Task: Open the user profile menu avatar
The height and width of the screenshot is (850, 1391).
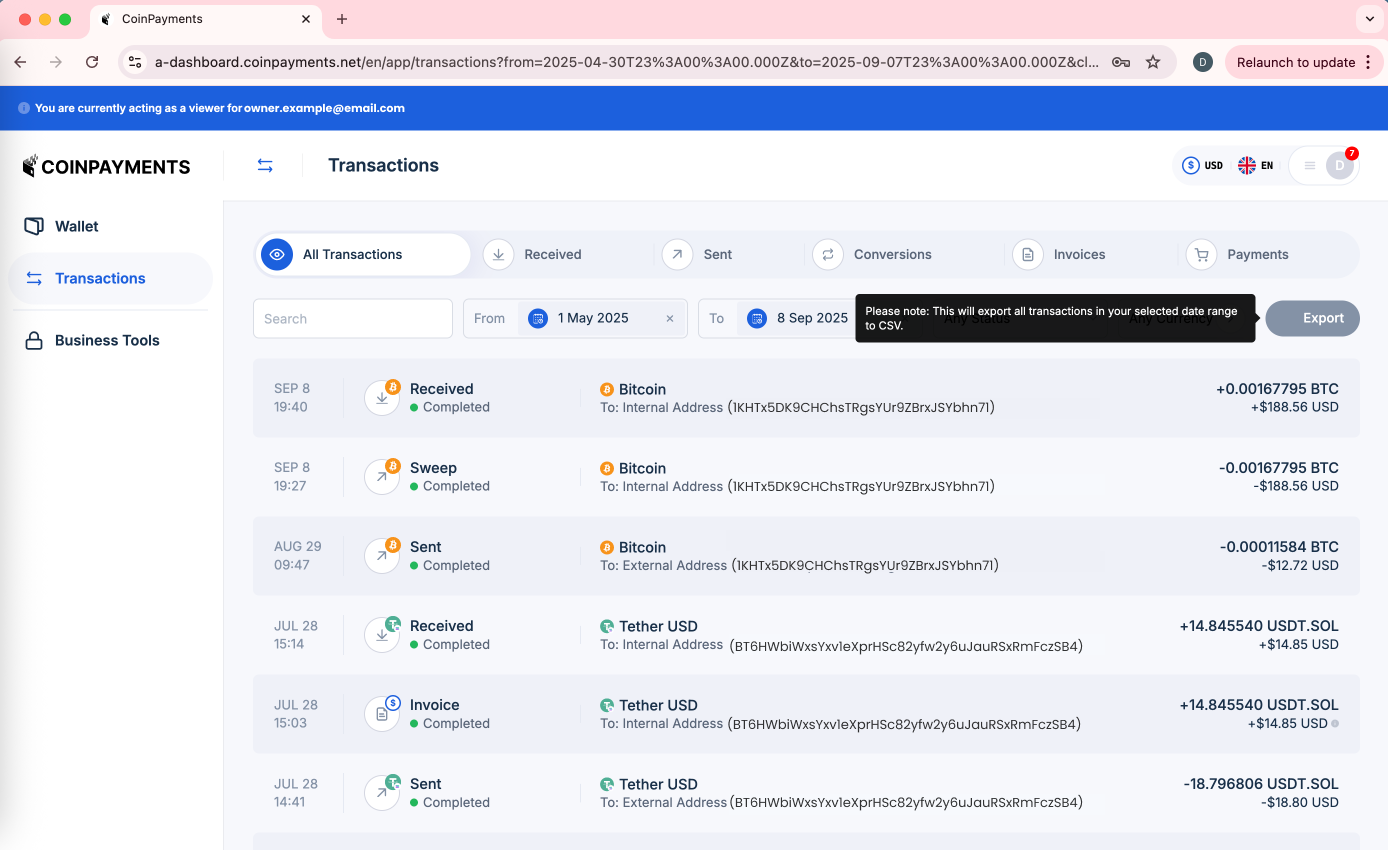Action: (1339, 166)
